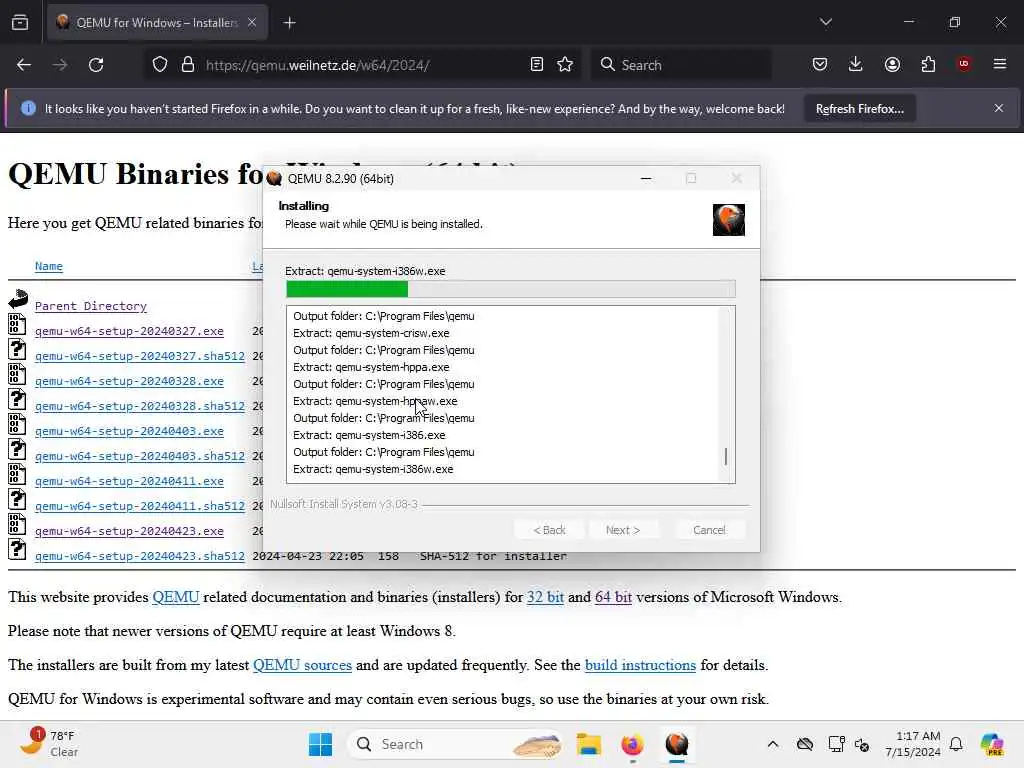
Task: Click the Cancel button in the installer
Action: 709,530
